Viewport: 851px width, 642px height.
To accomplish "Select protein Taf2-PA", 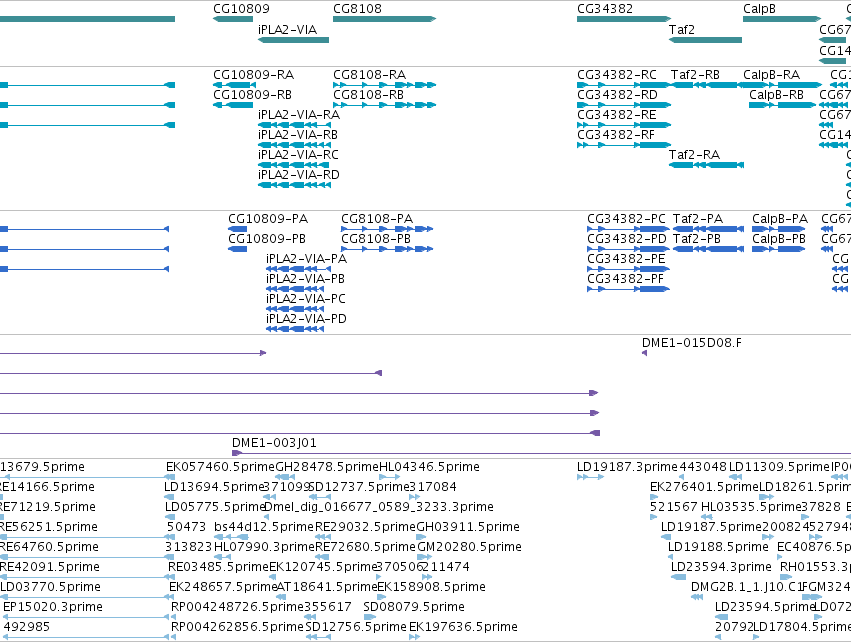I will point(698,219).
